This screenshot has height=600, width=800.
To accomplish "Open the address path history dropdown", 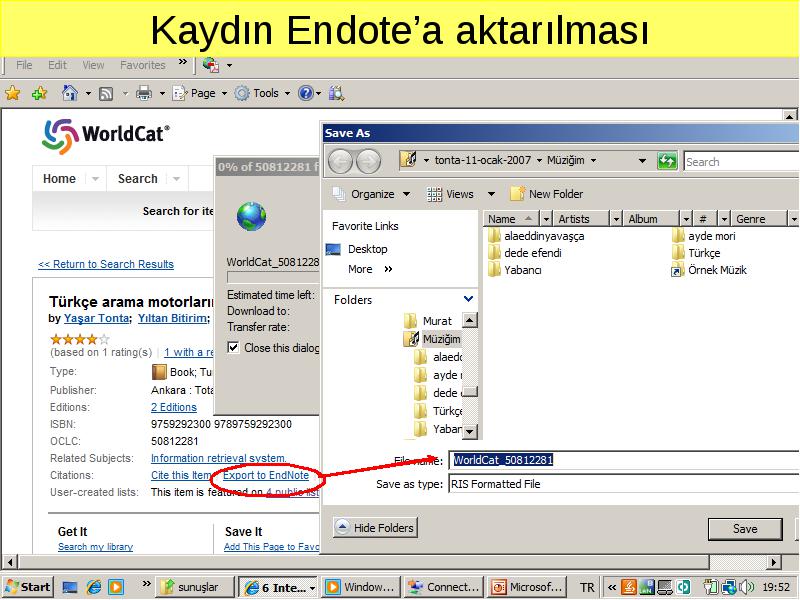I will (x=642, y=161).
